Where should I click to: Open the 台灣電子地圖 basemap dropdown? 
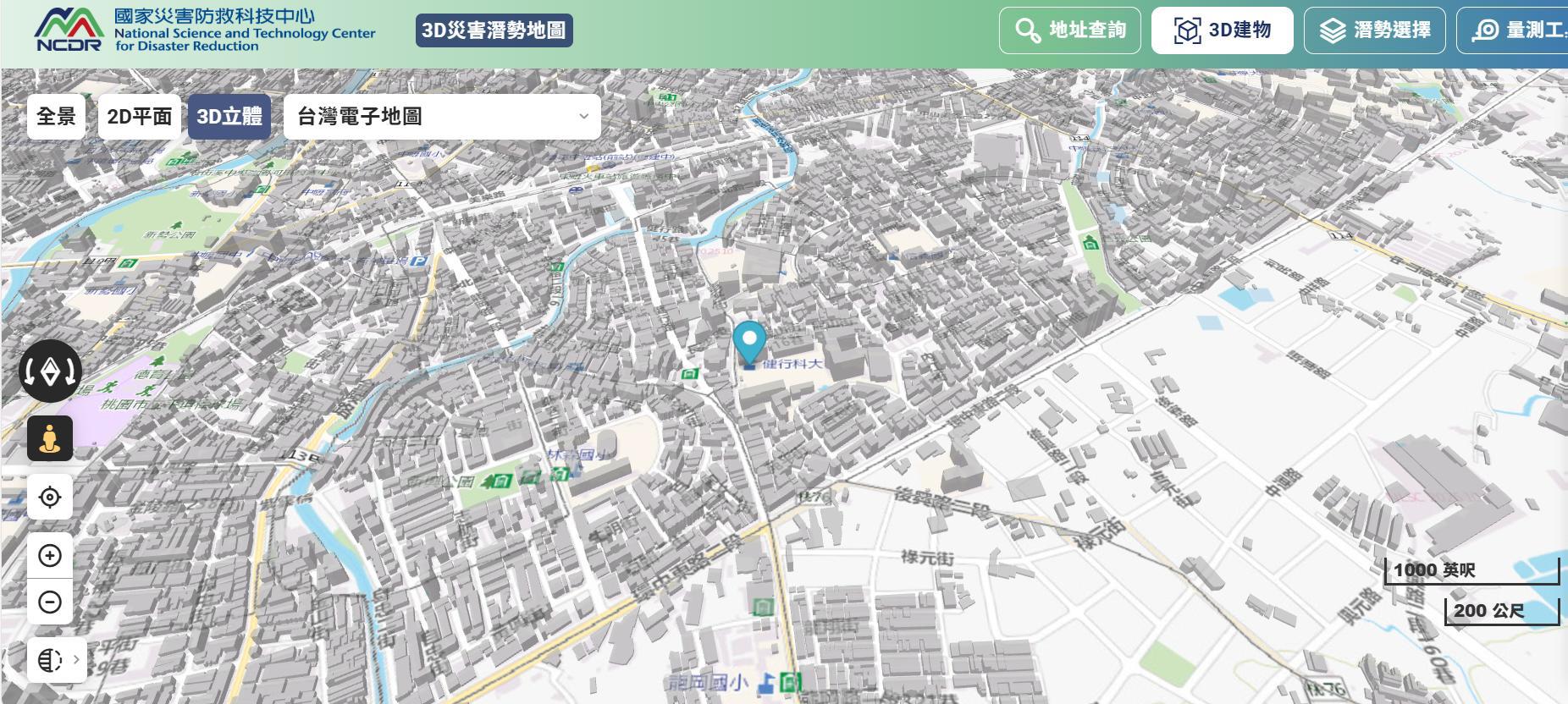(x=442, y=116)
